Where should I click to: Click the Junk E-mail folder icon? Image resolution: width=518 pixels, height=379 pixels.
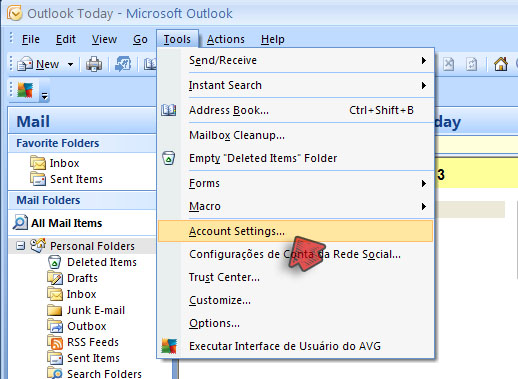[54, 310]
